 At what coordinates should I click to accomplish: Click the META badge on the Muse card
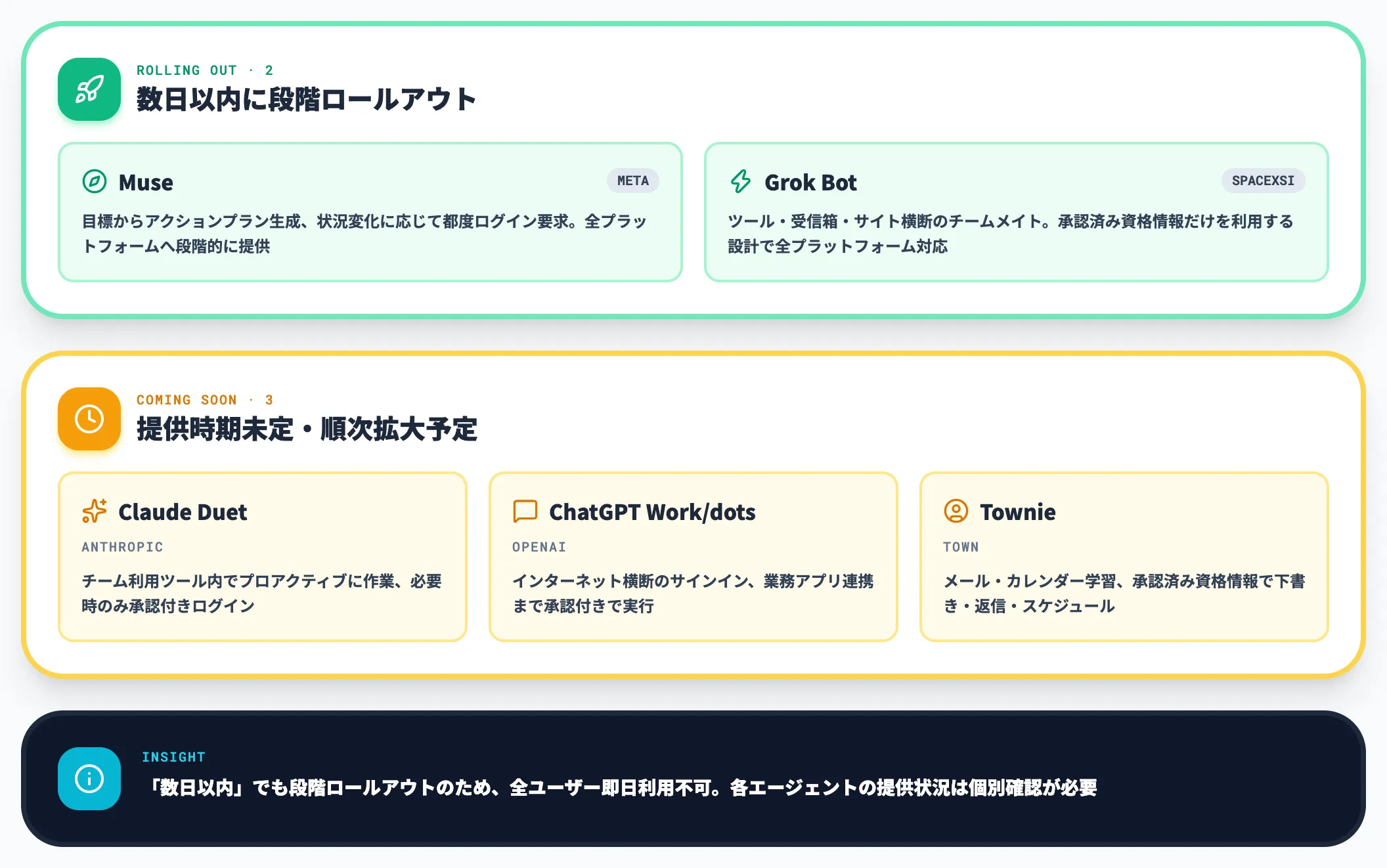pyautogui.click(x=633, y=181)
